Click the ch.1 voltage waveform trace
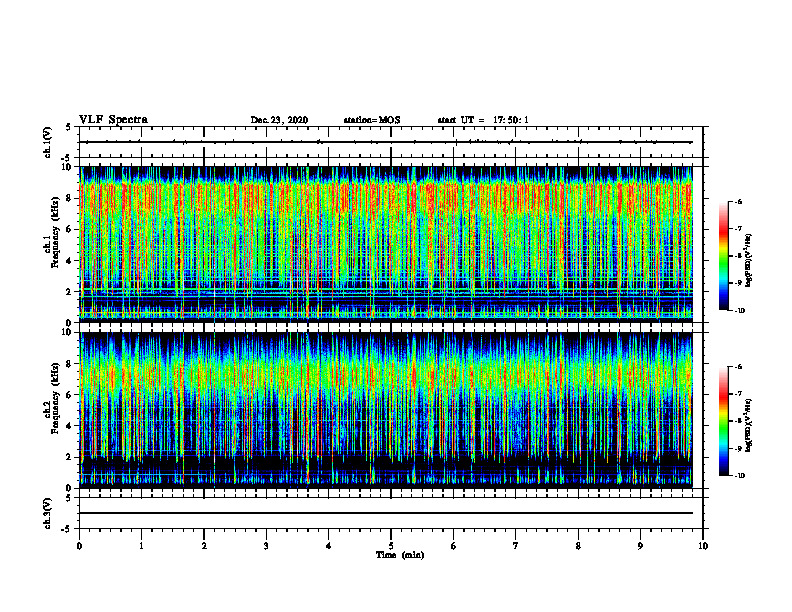Screen dimensions: 792x612 pyautogui.click(x=386, y=142)
